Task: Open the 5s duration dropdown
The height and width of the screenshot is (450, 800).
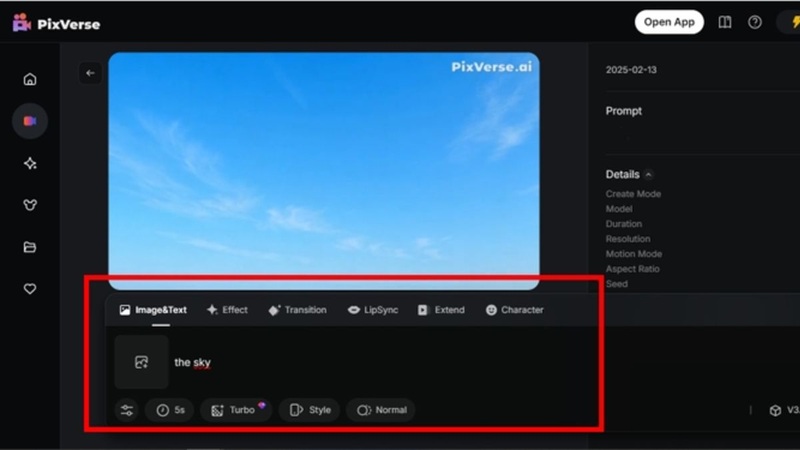Action: [x=170, y=410]
